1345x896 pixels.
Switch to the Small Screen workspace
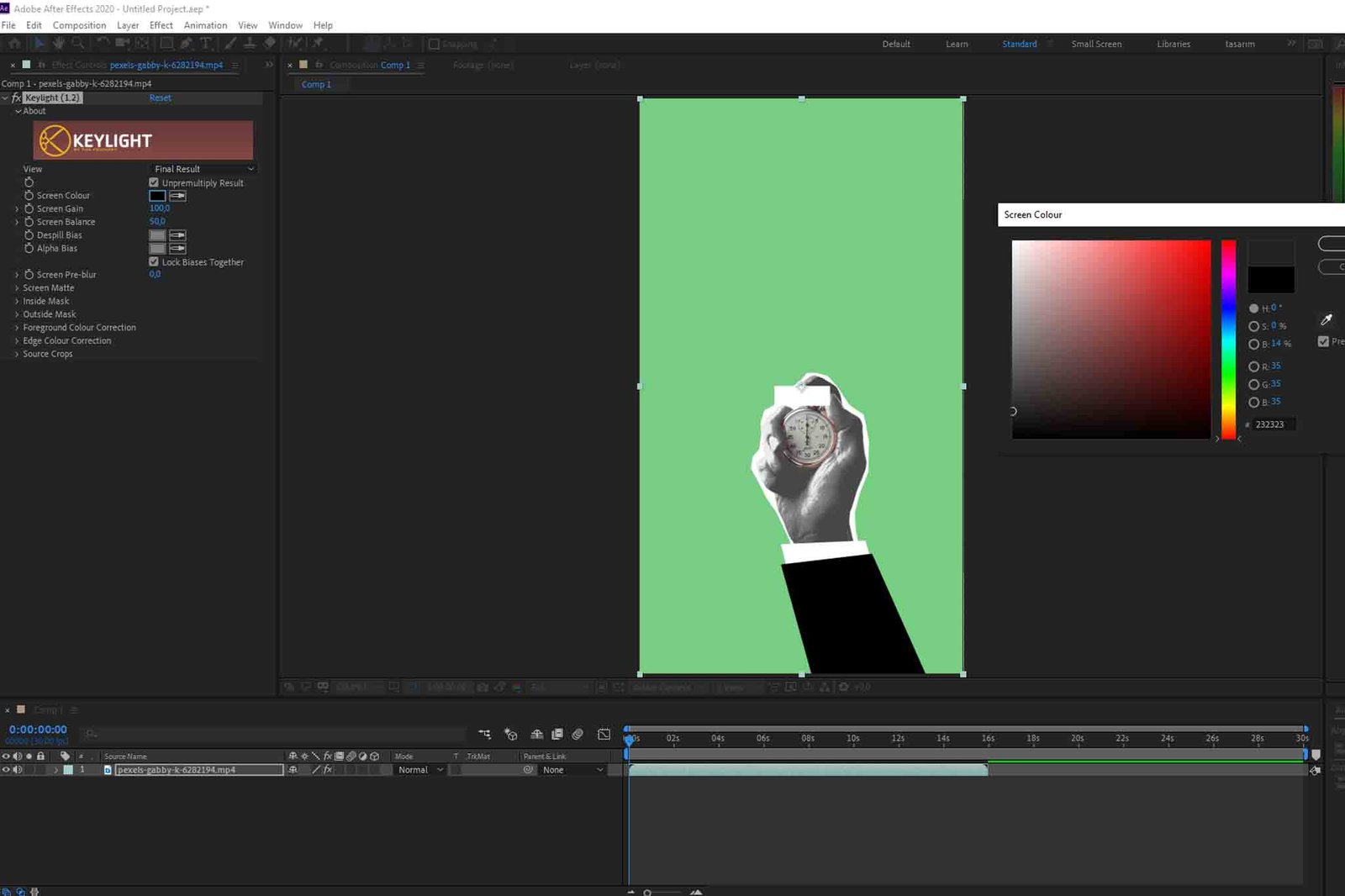(x=1095, y=44)
